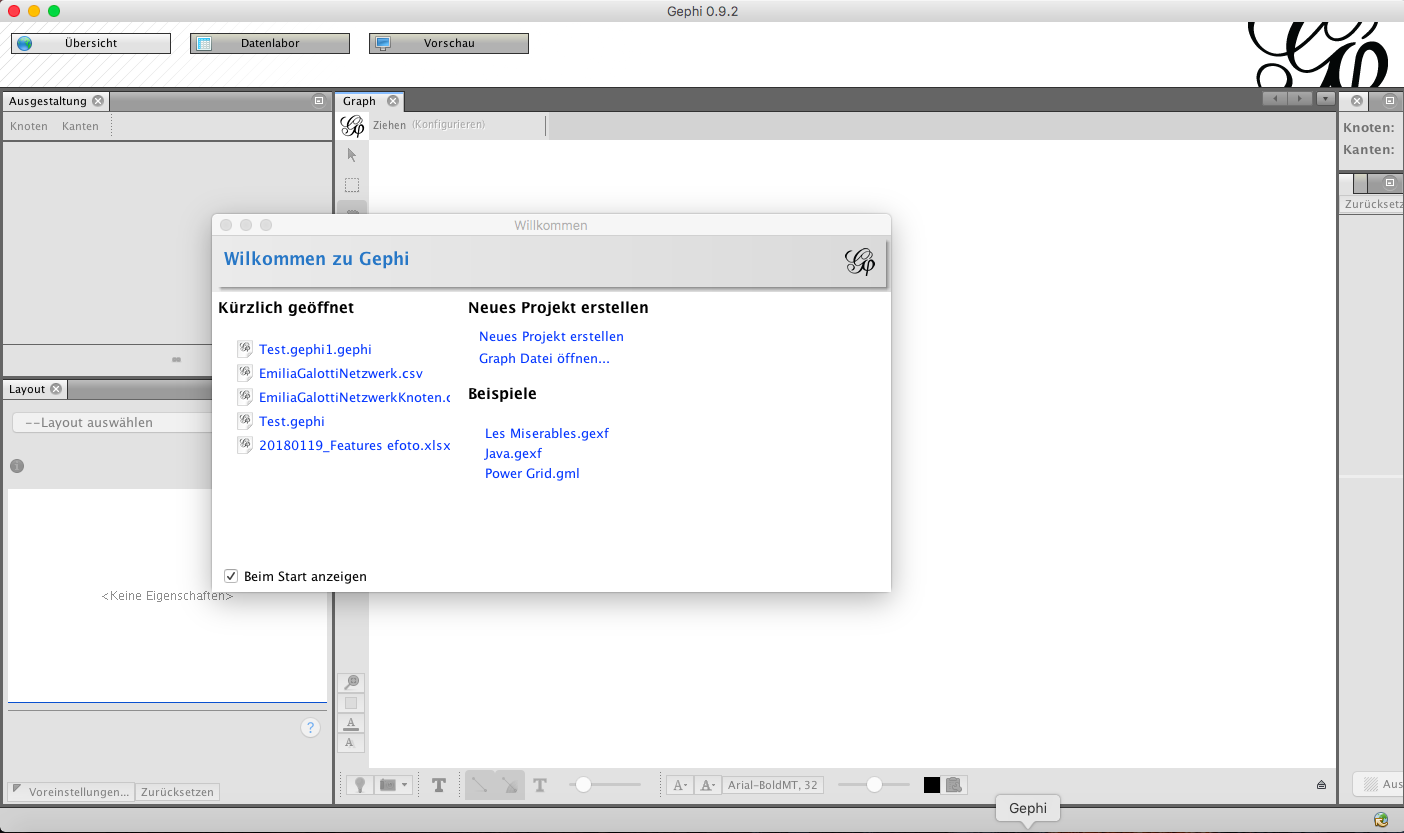The image size is (1404, 833).
Task: Open recent file EmiliaGalottiNetzwerk.csv
Action: (341, 373)
